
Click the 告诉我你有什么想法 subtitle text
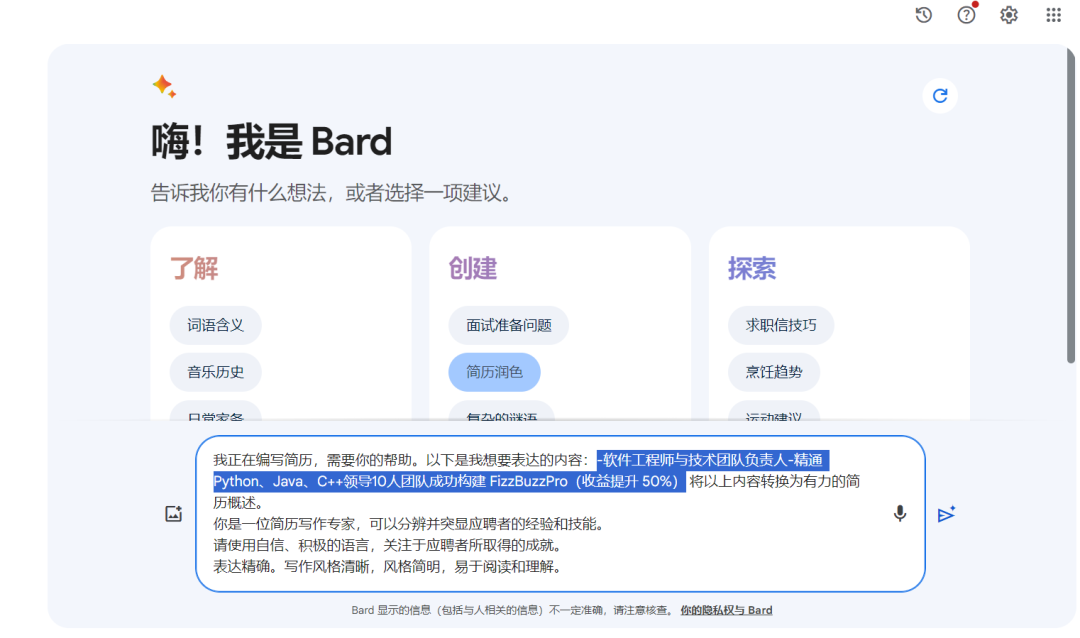[x=333, y=193]
